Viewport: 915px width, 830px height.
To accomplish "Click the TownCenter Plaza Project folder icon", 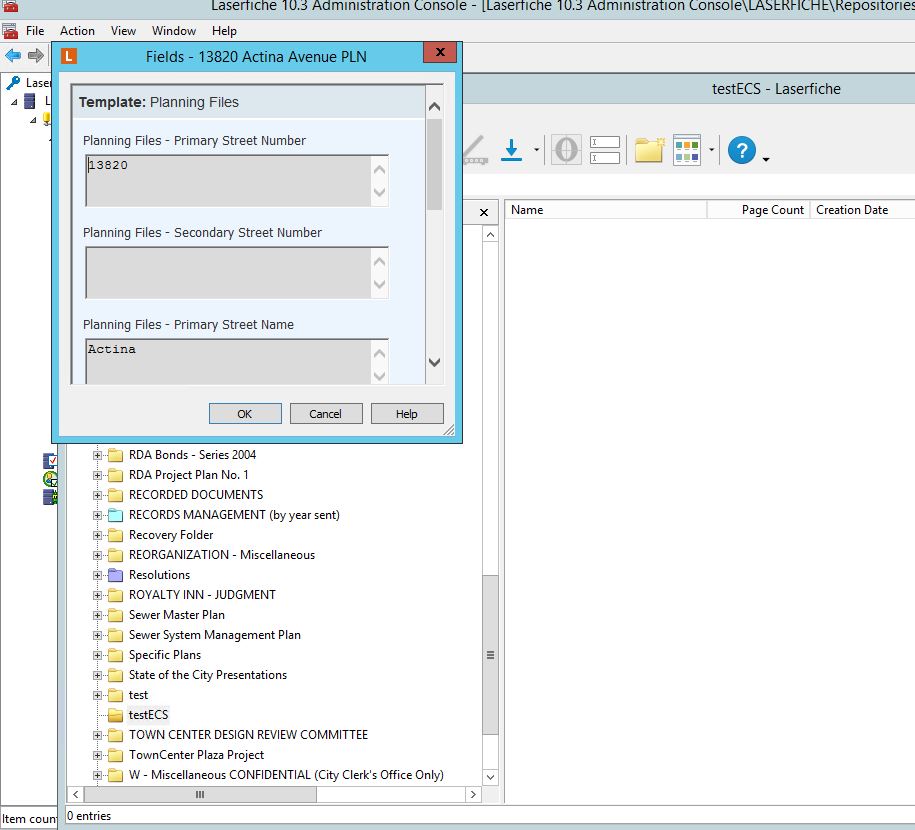I will (x=116, y=755).
